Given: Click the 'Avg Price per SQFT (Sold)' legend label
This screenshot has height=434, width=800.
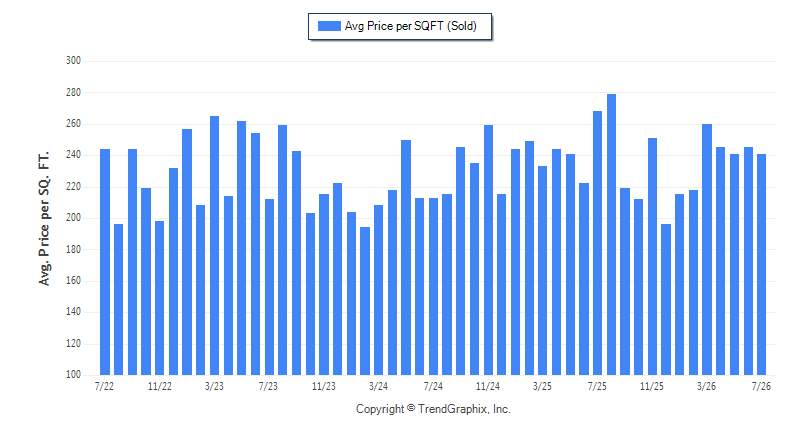Looking at the screenshot, I should 410,26.
